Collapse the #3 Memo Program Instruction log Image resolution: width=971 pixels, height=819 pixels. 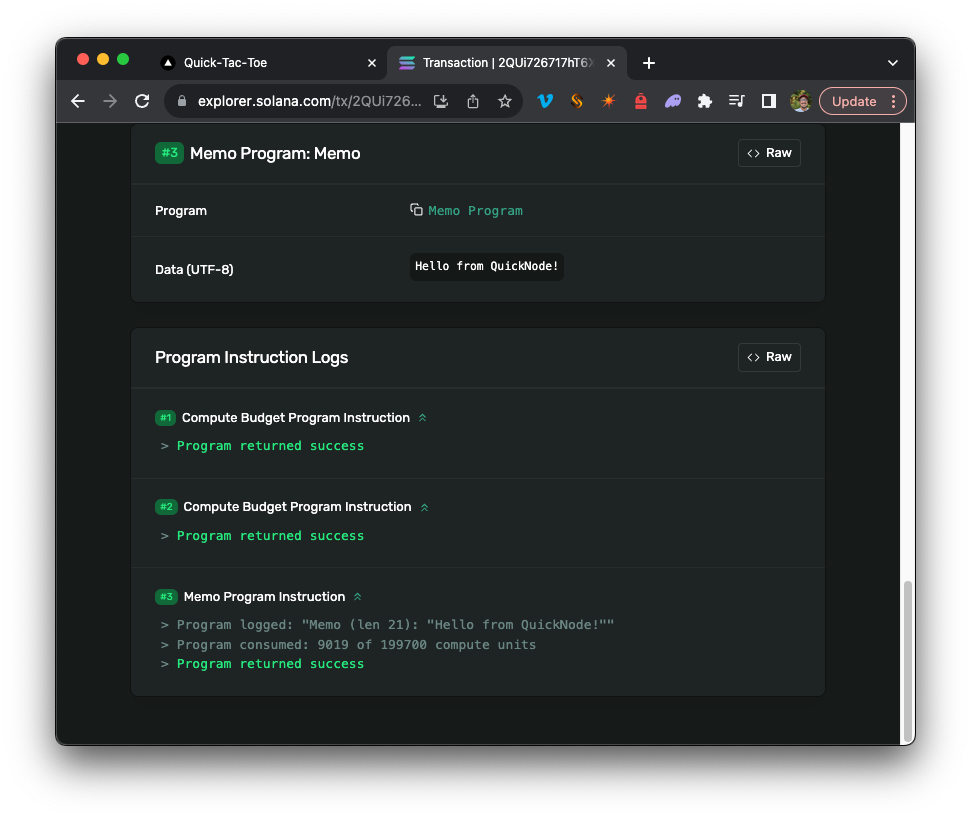coord(357,597)
